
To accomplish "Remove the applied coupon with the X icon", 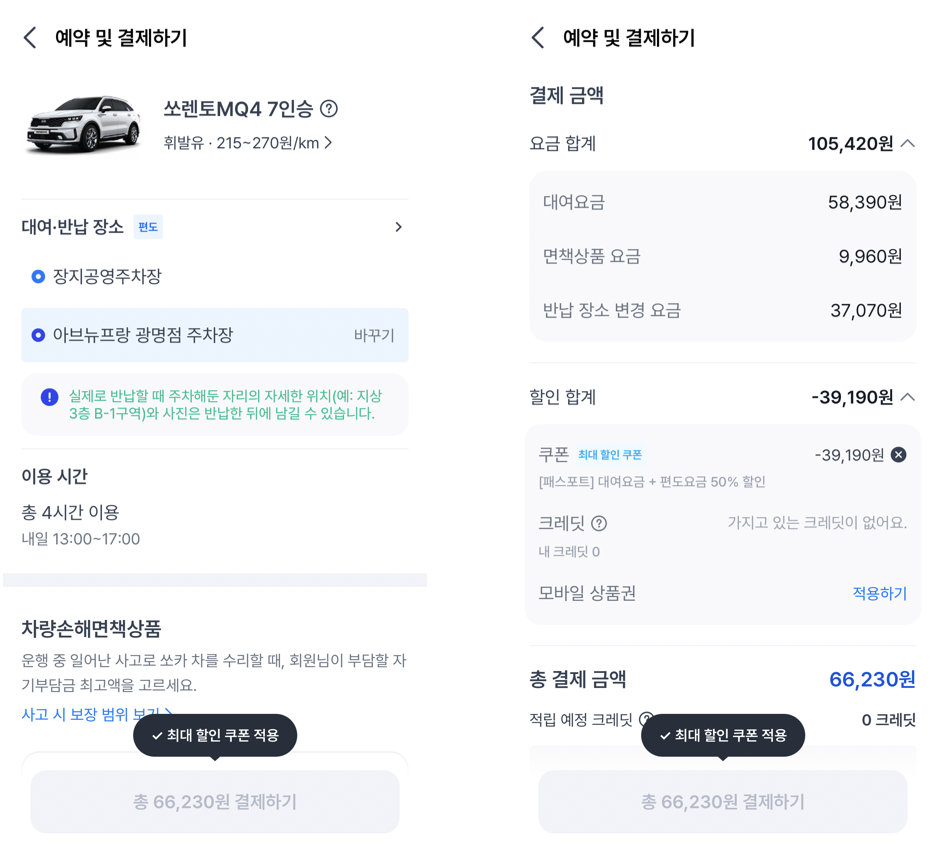I will click(898, 454).
